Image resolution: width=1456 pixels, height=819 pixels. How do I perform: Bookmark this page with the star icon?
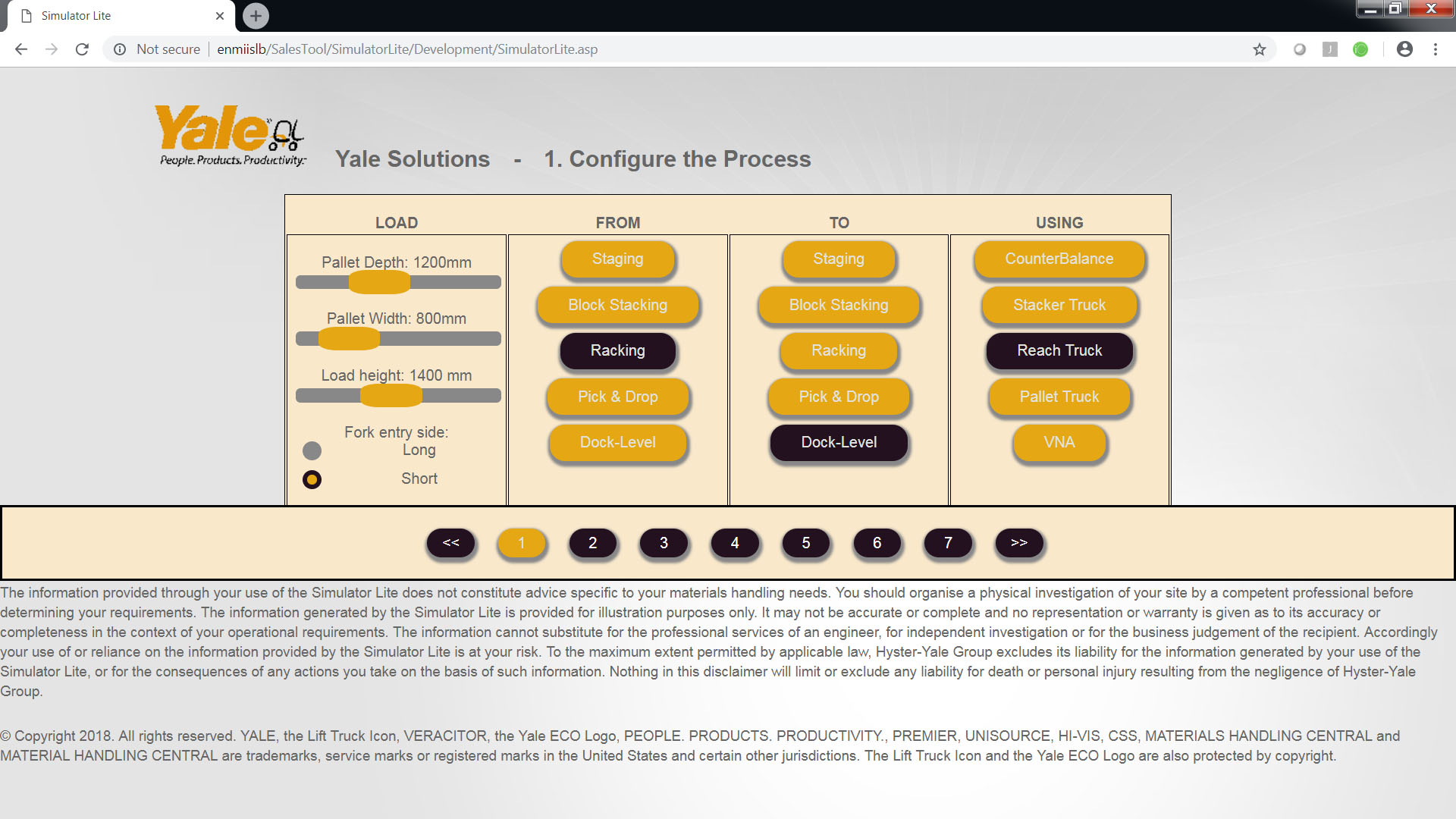[x=1260, y=49]
